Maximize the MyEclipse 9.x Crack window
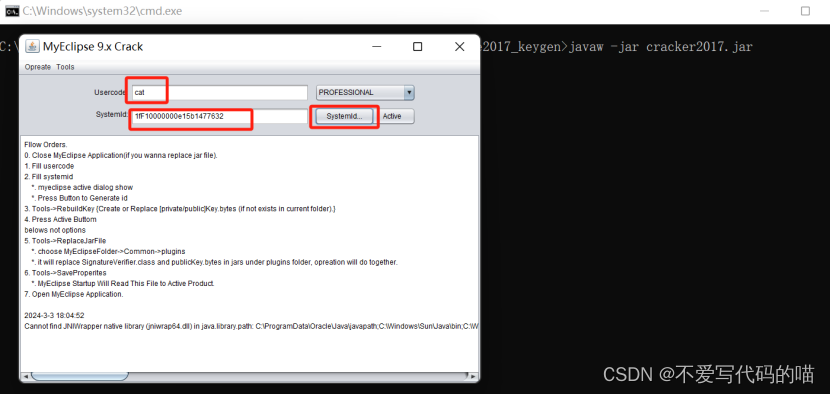This screenshot has height=394, width=831. (418, 47)
